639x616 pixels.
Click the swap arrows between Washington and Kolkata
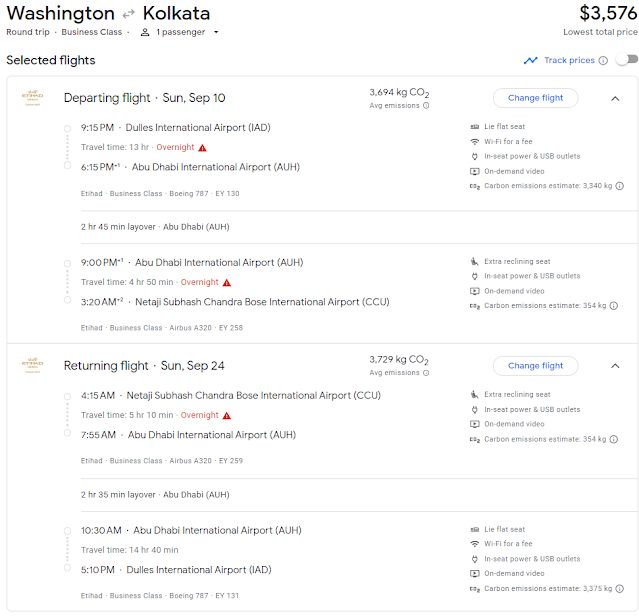(128, 14)
